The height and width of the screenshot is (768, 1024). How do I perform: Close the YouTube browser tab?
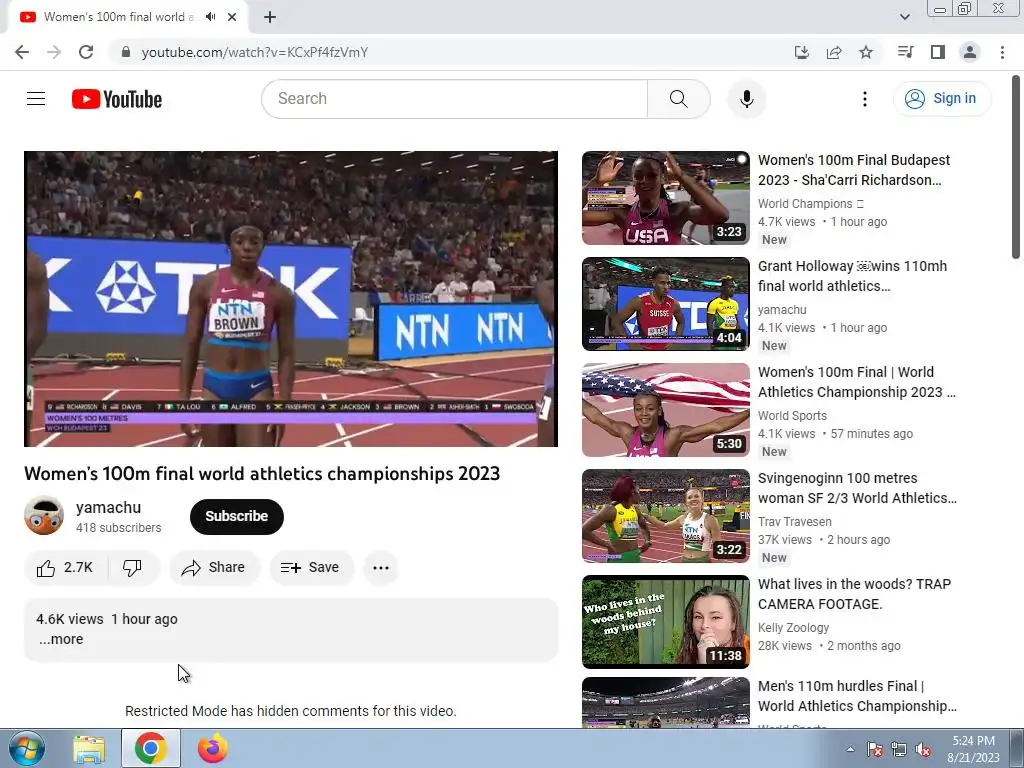pyautogui.click(x=232, y=17)
